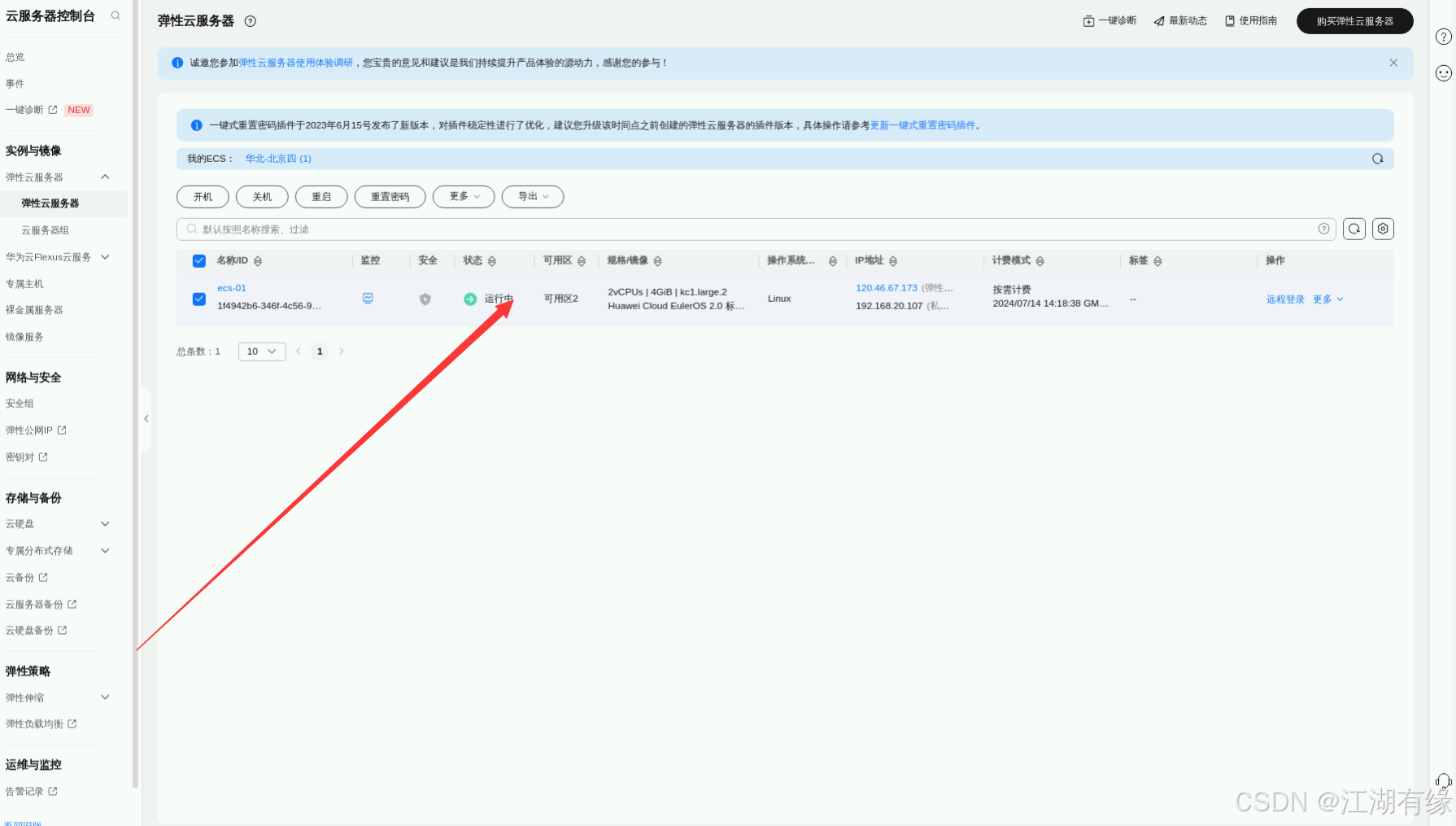Sort by 名称/ID column

(258, 261)
